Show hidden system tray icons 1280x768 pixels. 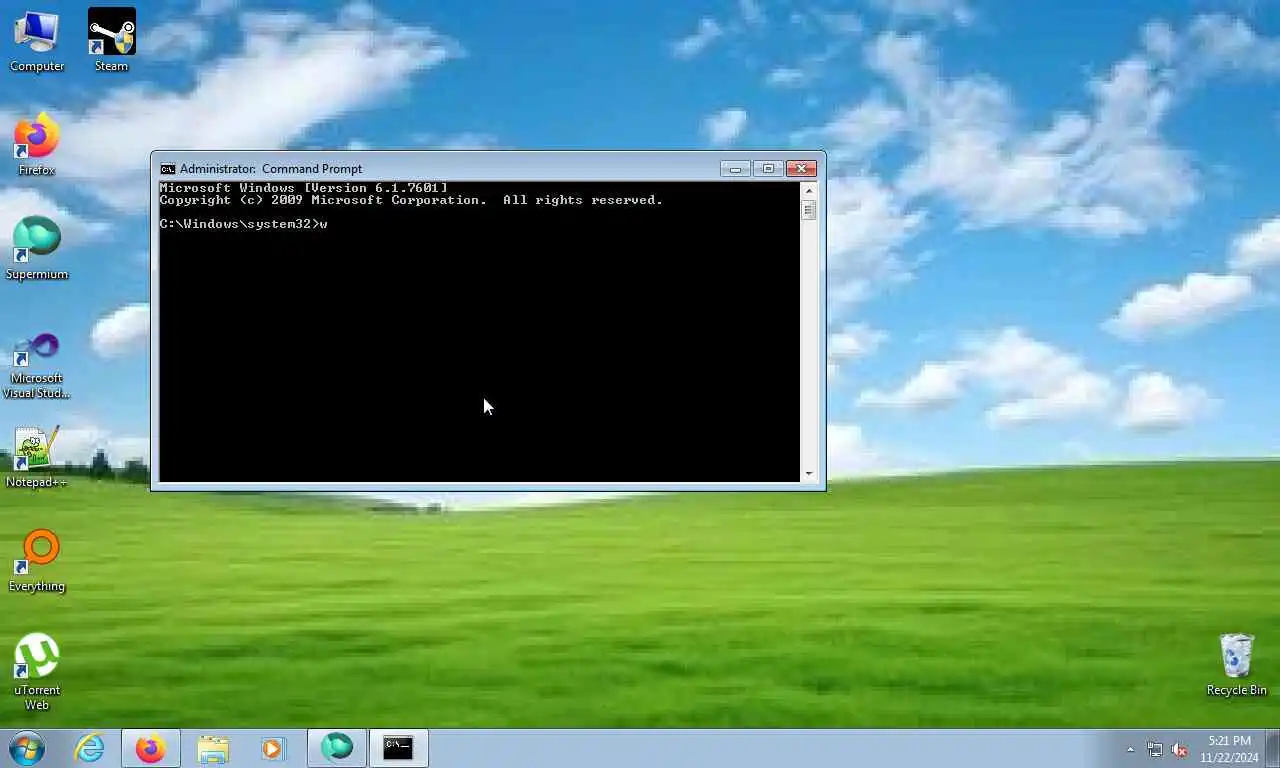point(1131,749)
